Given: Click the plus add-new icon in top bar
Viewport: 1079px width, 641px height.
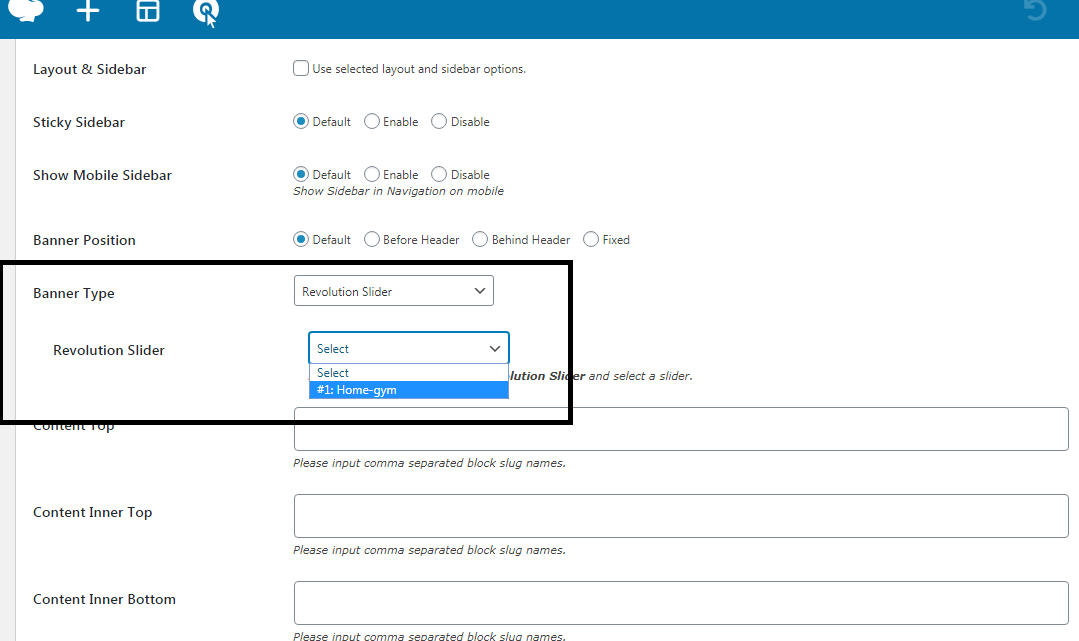Looking at the screenshot, I should [x=87, y=11].
